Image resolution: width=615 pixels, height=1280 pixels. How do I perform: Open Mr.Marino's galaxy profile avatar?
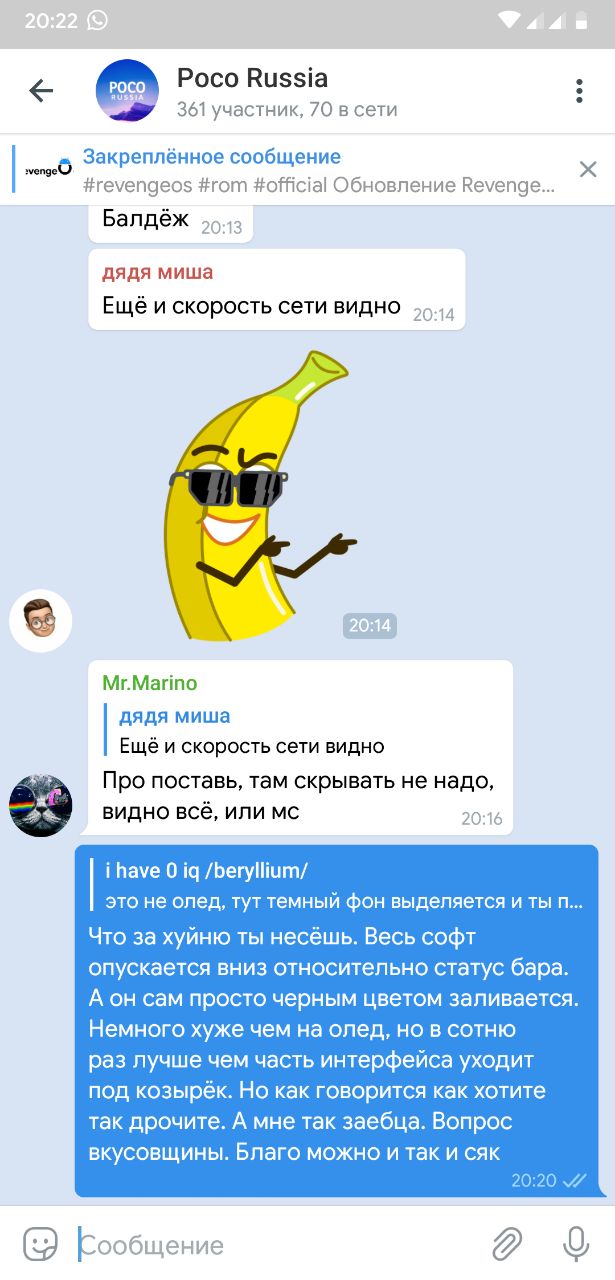click(x=41, y=805)
